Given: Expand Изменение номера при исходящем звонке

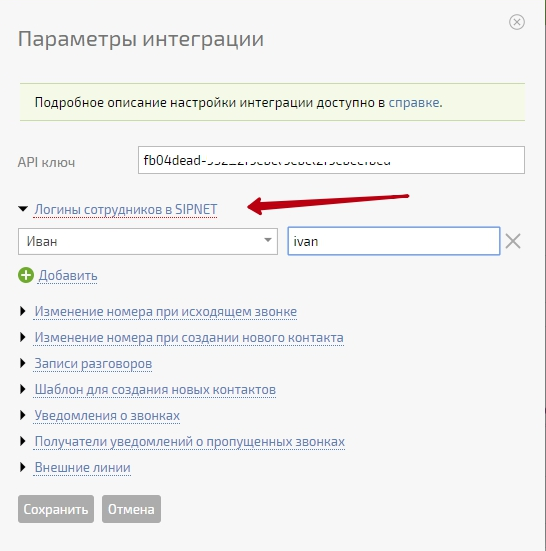Looking at the screenshot, I should point(165,312).
